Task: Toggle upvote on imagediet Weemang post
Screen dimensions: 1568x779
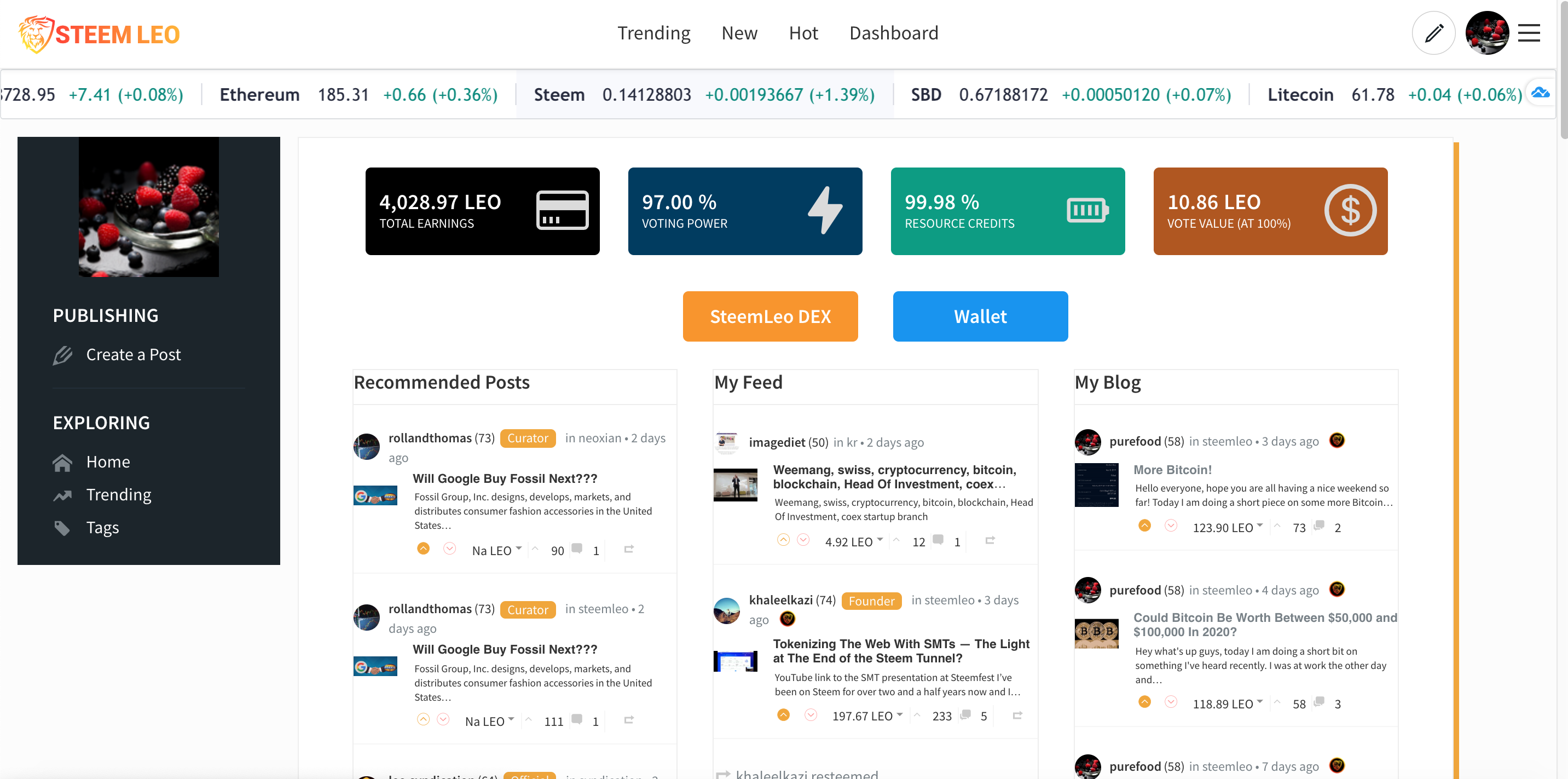Action: (783, 540)
